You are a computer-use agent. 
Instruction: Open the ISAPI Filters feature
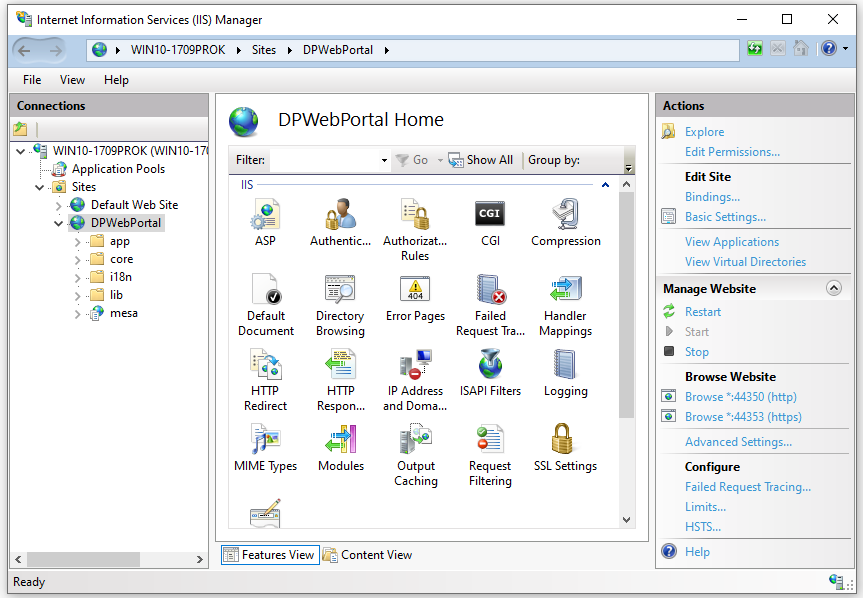click(x=490, y=372)
